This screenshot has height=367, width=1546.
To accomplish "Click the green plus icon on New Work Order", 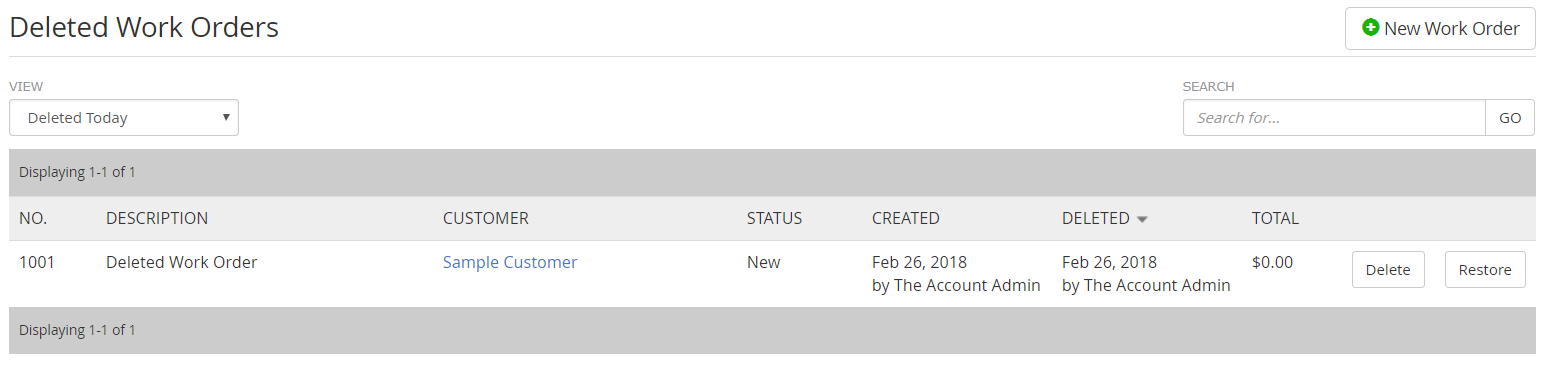I will [1370, 28].
